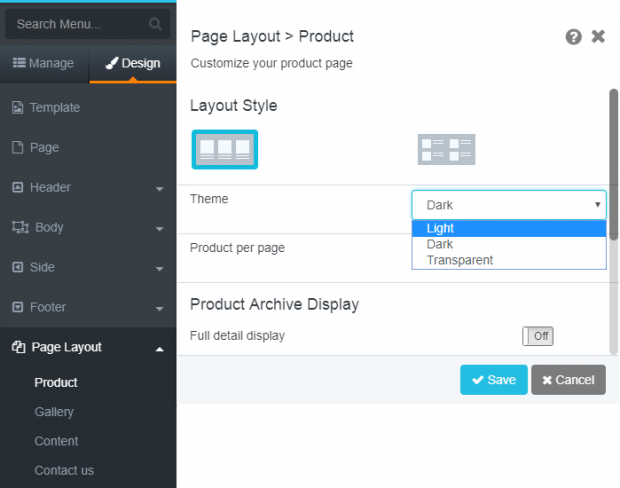Image resolution: width=620 pixels, height=488 pixels.
Task: Click the Template icon in sidebar
Action: pos(17,108)
